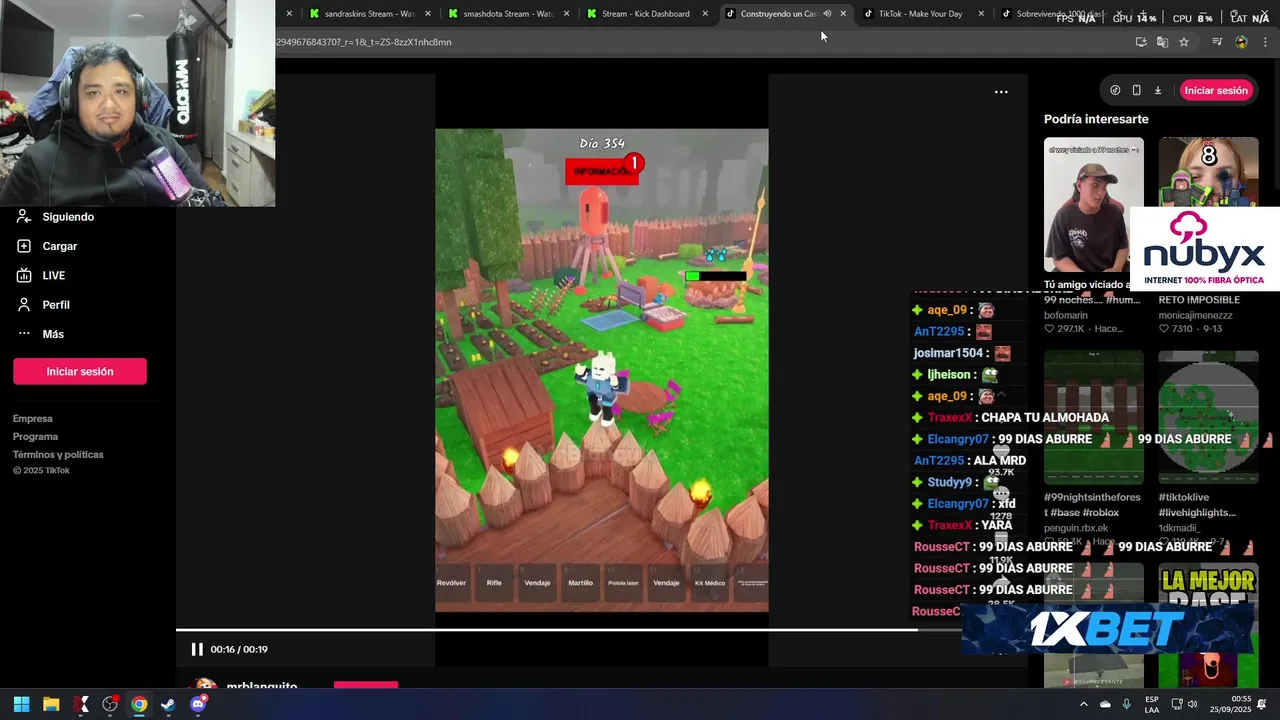Screen dimensions: 1280x720
Task: Open the penguin.rbx.ek video thumbnail
Action: [x=1094, y=417]
